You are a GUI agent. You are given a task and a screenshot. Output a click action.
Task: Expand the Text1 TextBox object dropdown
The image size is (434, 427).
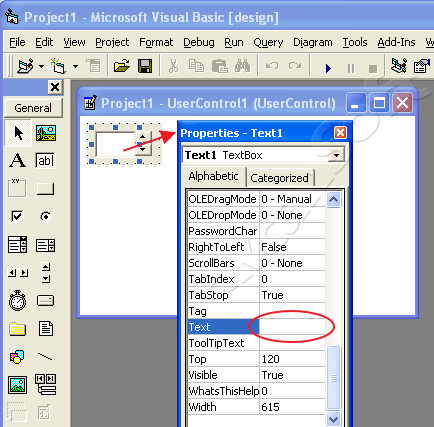pyautogui.click(x=336, y=155)
